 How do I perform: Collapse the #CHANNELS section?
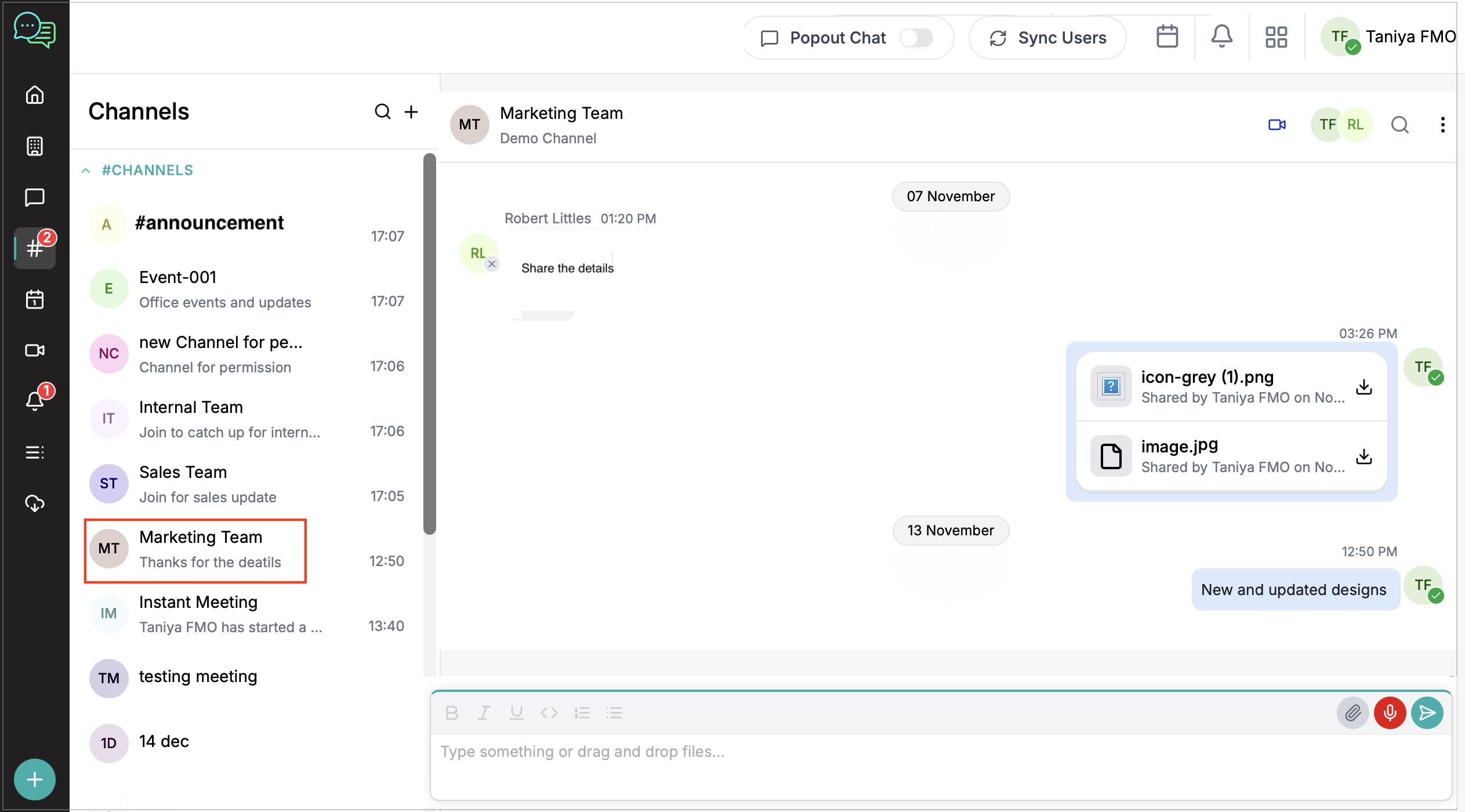click(x=86, y=171)
